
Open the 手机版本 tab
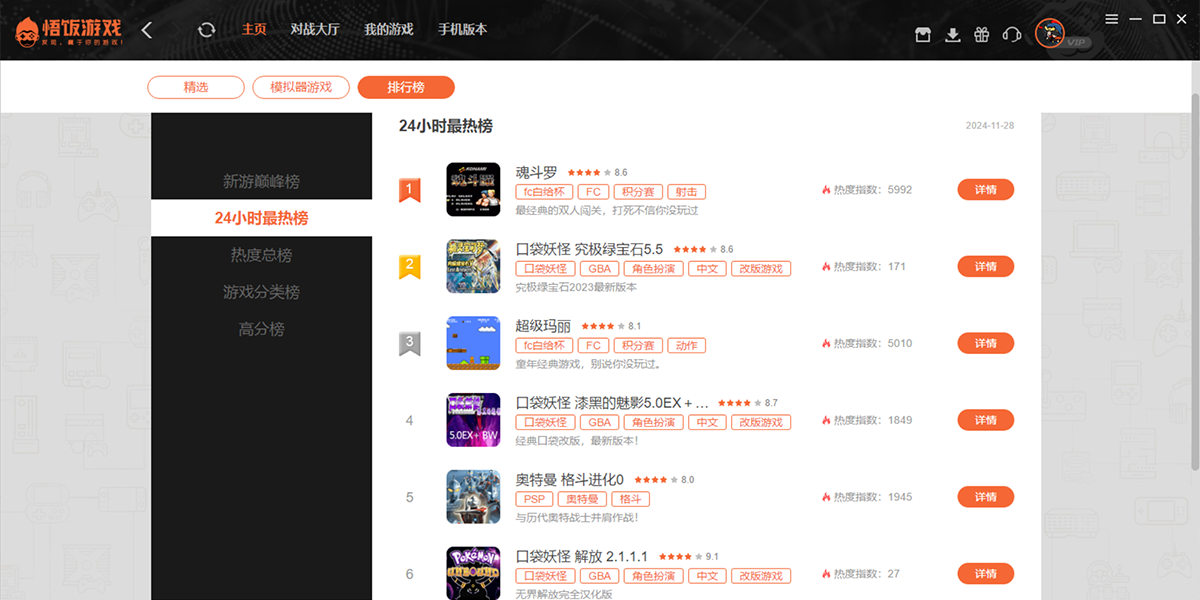[x=462, y=30]
